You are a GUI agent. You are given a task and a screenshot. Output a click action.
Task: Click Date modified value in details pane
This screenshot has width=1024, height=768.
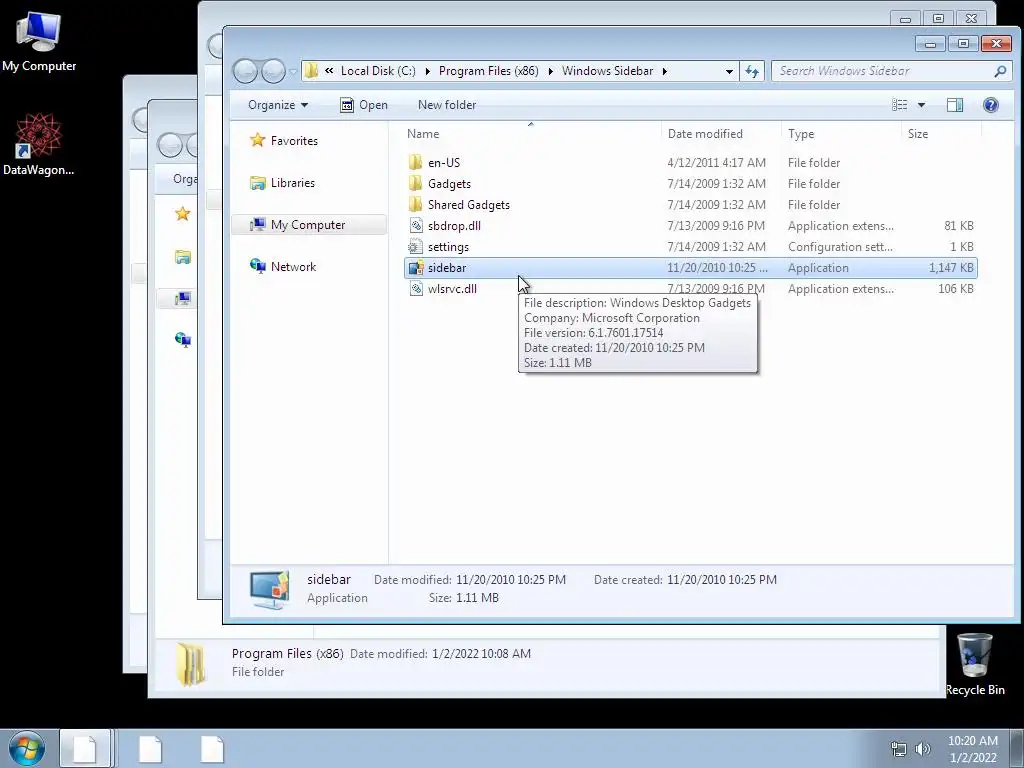[x=511, y=580]
